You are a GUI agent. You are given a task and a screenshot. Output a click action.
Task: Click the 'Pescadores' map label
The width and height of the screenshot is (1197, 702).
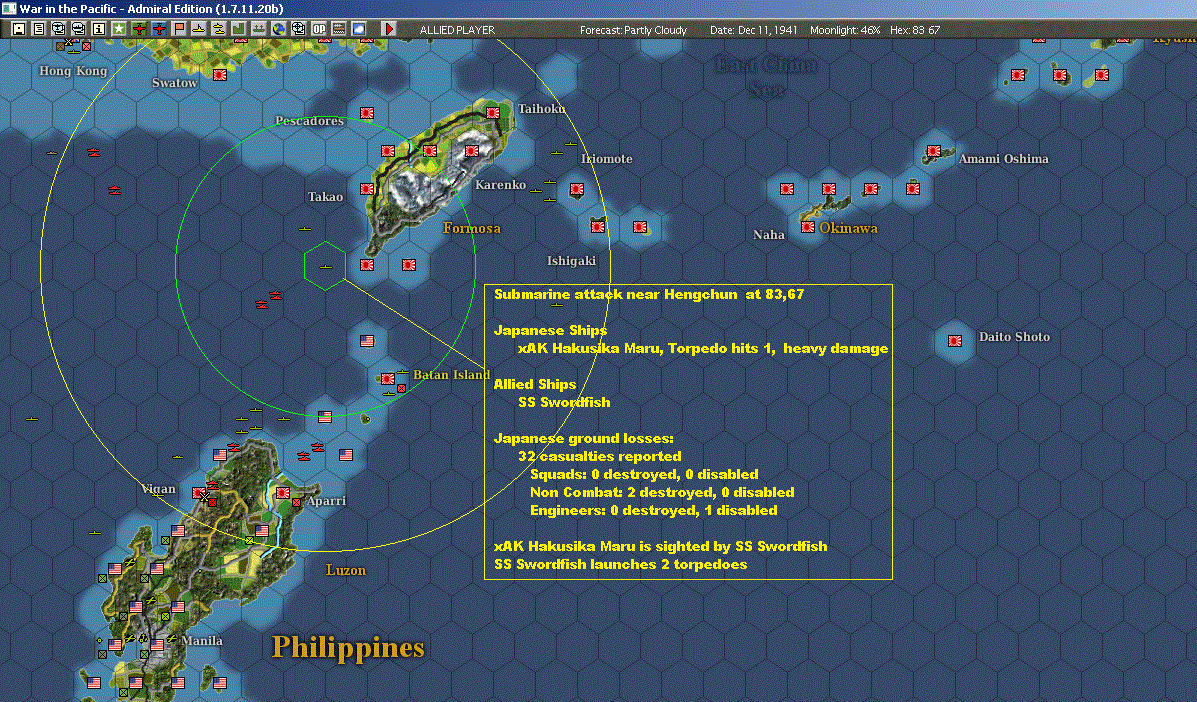[309, 121]
